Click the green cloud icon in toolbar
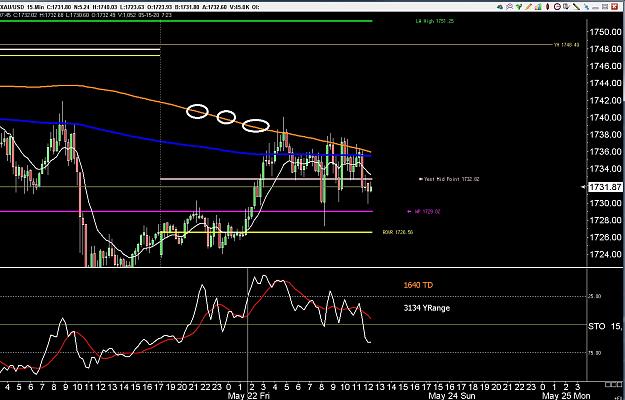Image resolution: width=625 pixels, height=400 pixels. click(500, 6)
